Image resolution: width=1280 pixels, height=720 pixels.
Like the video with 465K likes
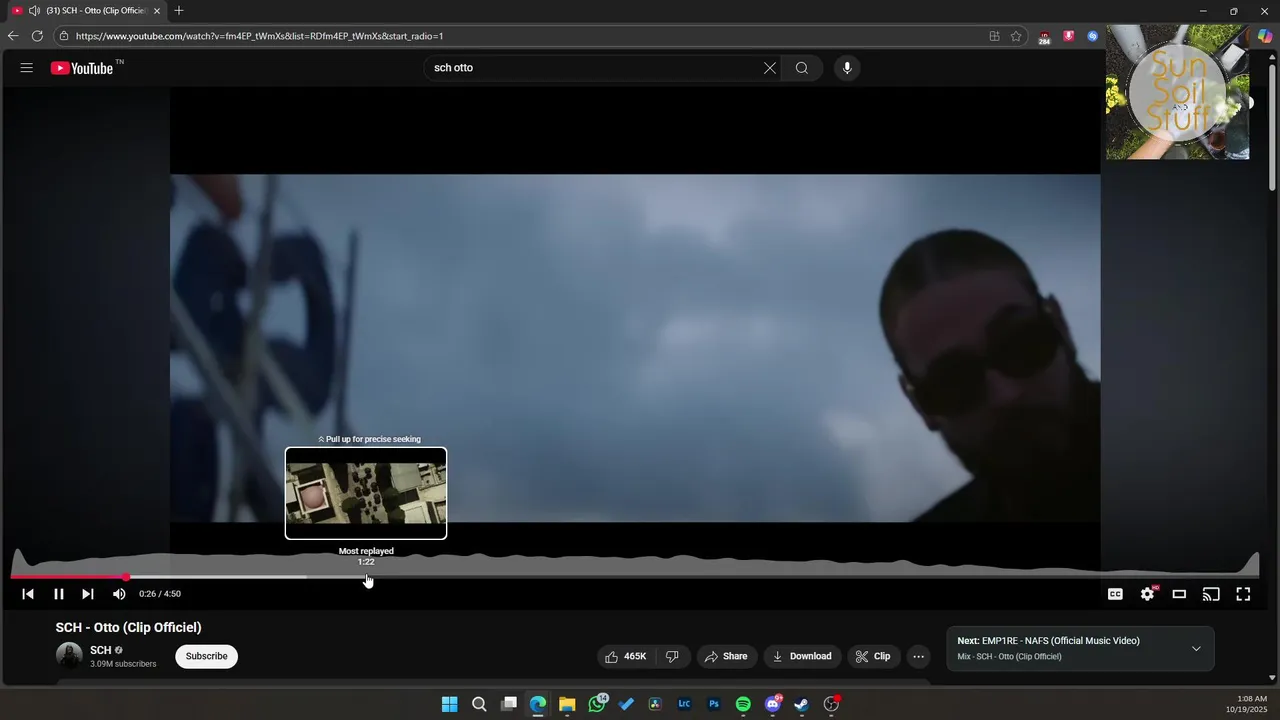pyautogui.click(x=626, y=656)
